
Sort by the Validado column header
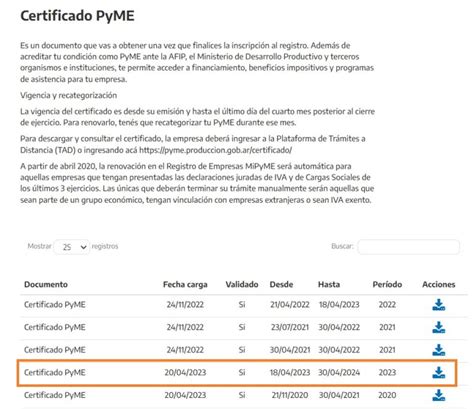[242, 284]
